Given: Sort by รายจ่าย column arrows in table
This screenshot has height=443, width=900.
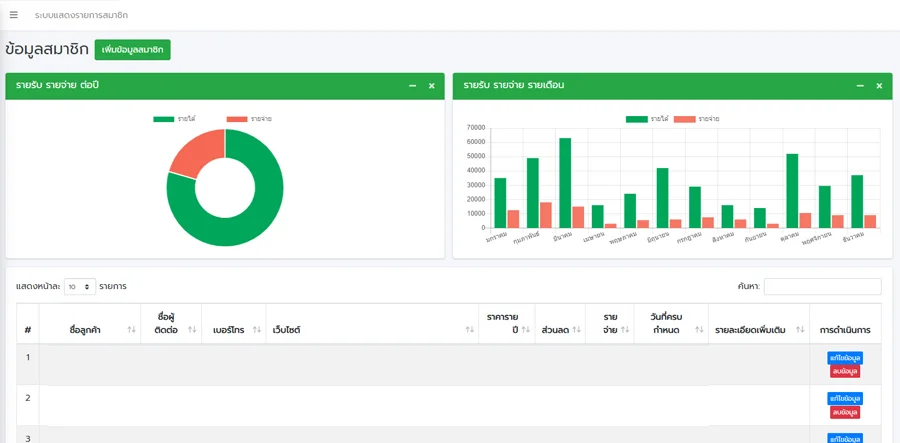Looking at the screenshot, I should tap(625, 329).
